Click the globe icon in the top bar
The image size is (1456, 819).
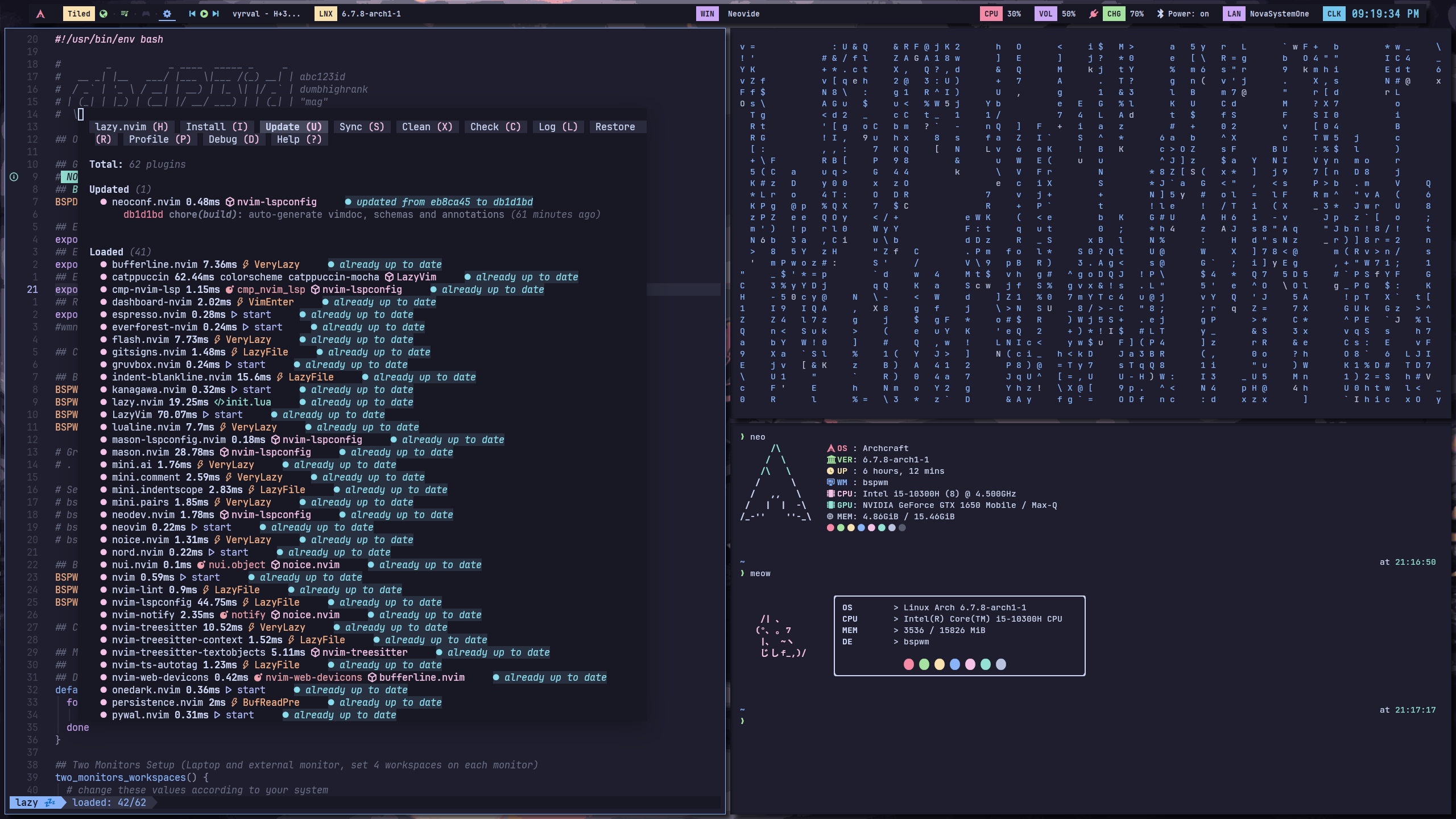104,14
